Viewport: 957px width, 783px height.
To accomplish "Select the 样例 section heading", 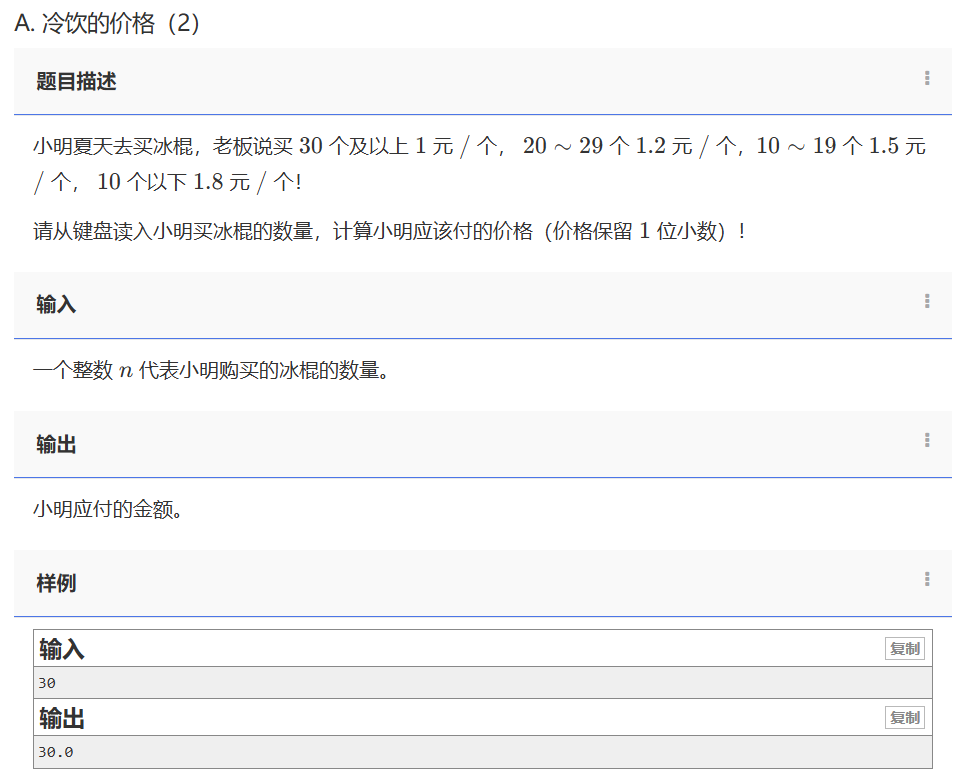I will (56, 583).
